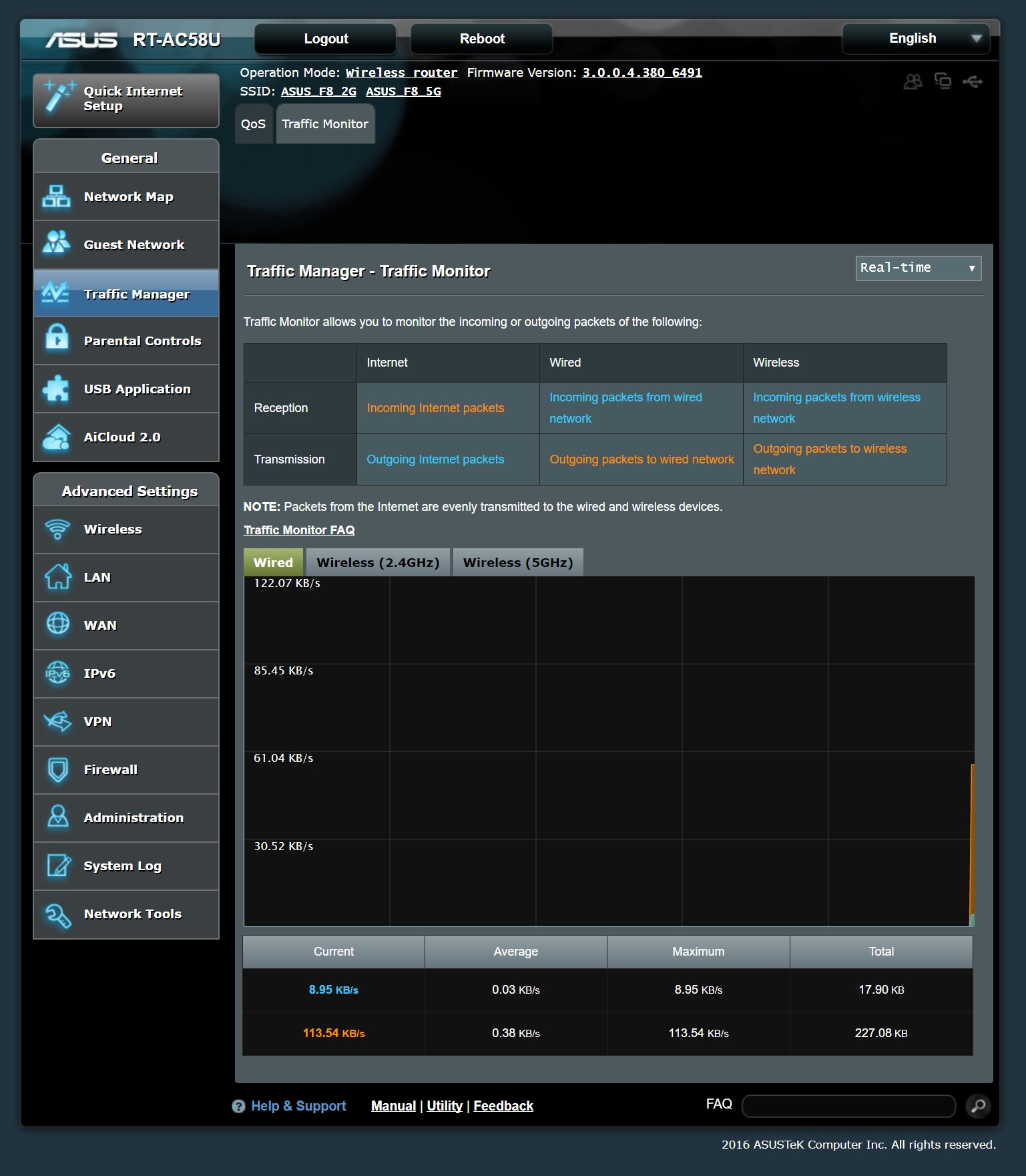Click the Help & Support question icon
The image size is (1026, 1176).
click(x=238, y=1107)
